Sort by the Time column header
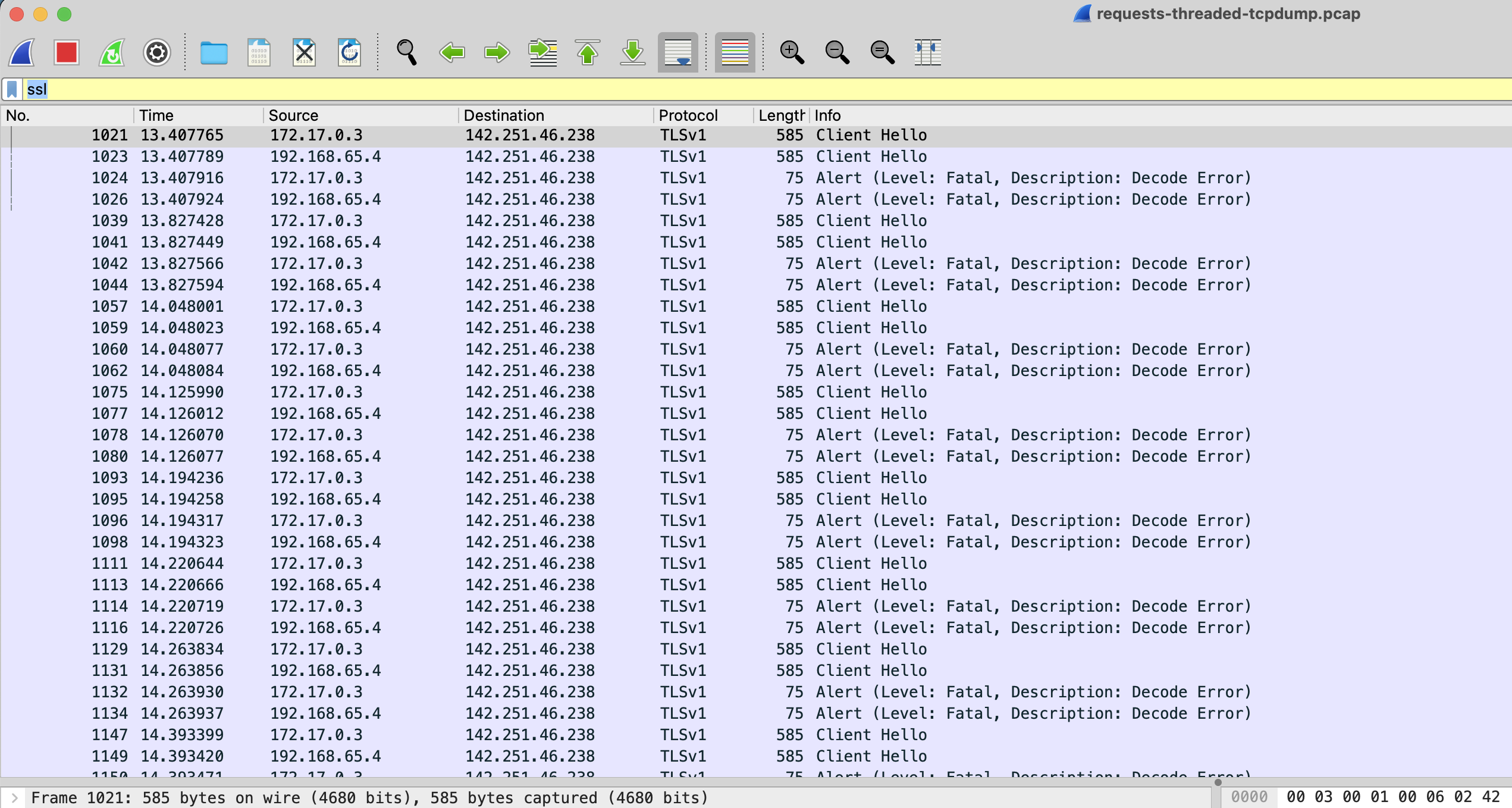Viewport: 1512px width, 808px height. pos(199,115)
